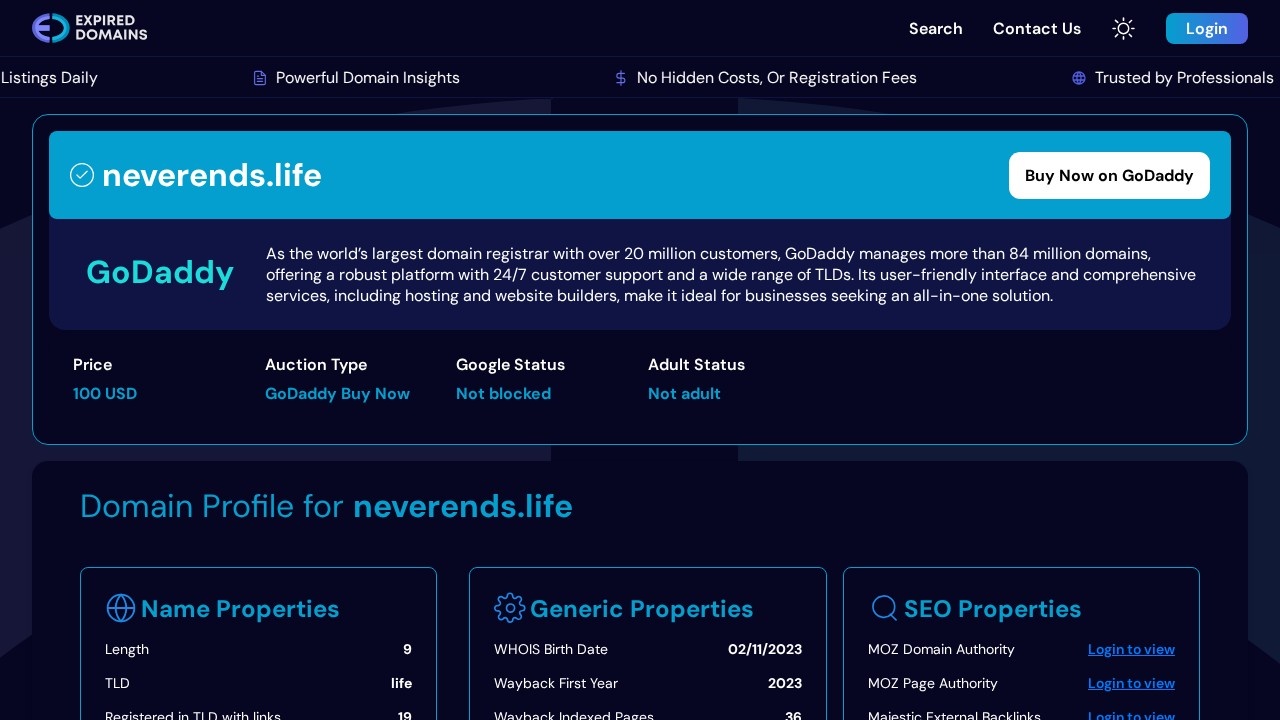This screenshot has width=1280, height=720.
Task: Click the GoDaddy registrar logo text
Action: coord(160,272)
